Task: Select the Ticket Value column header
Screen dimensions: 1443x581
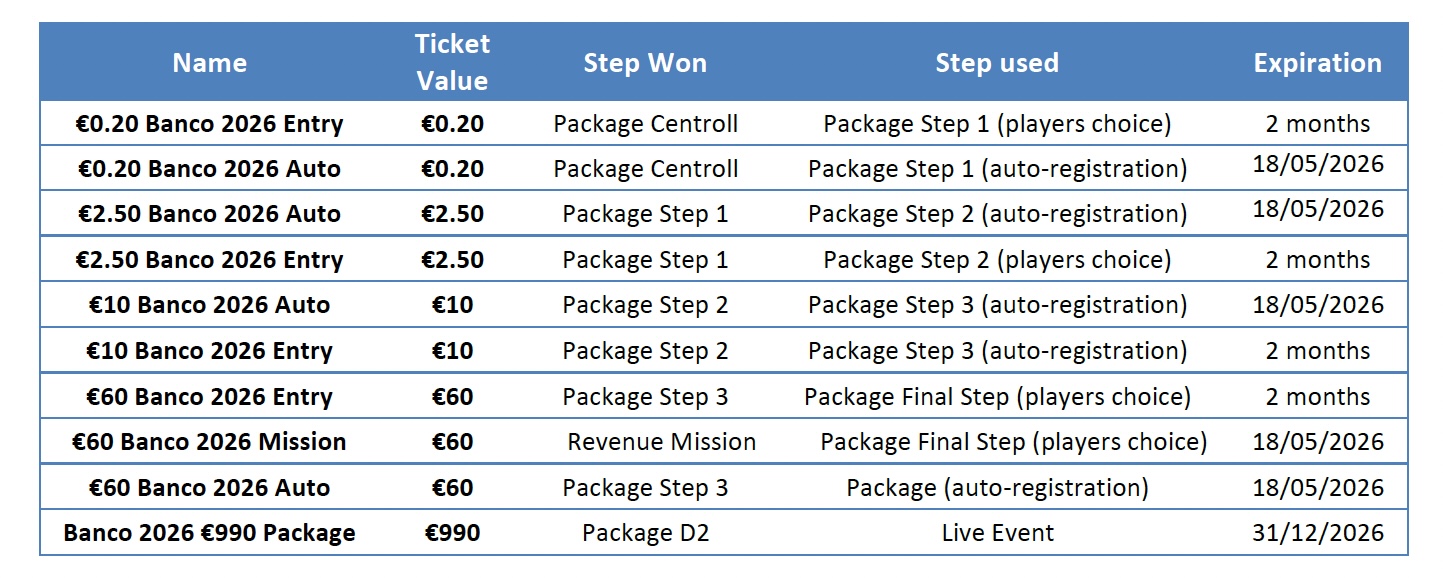Action: click(x=452, y=62)
